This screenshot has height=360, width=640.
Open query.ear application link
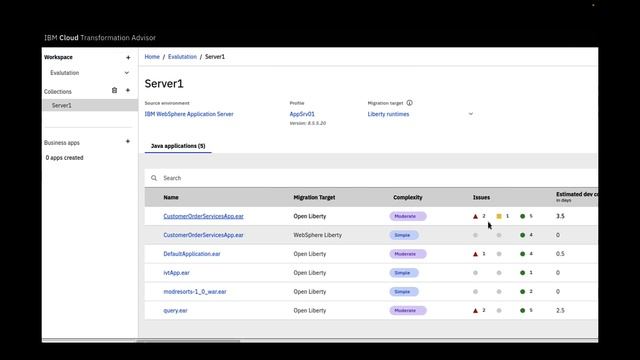pyautogui.click(x=175, y=310)
